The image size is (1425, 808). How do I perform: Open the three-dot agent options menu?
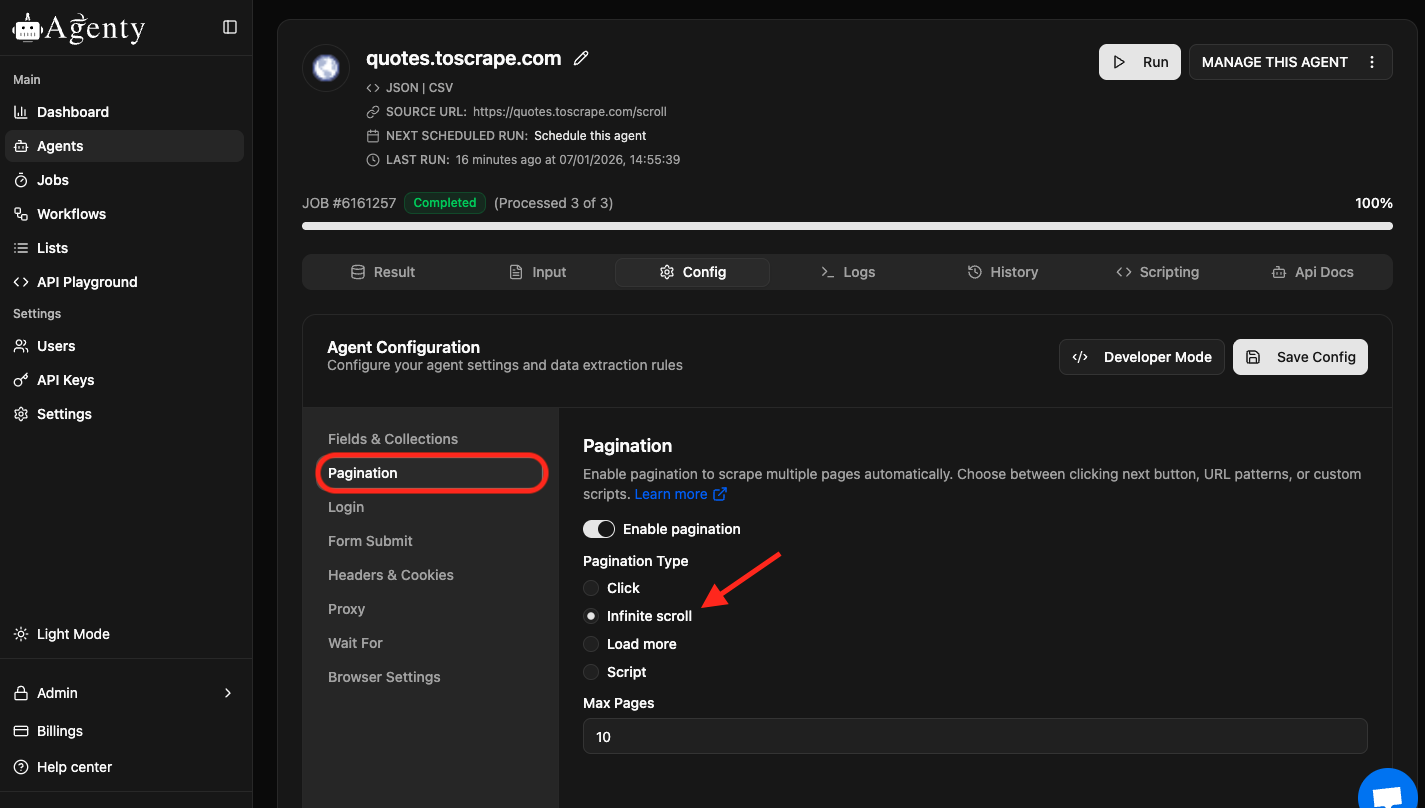point(1372,62)
